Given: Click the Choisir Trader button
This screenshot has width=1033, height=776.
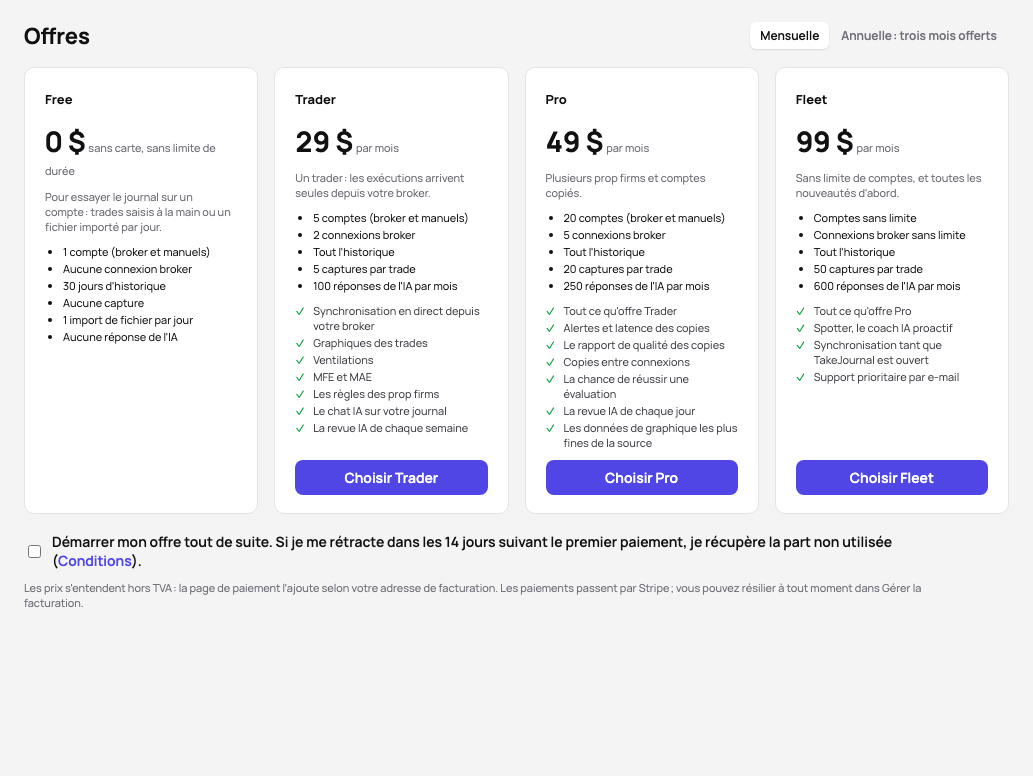Looking at the screenshot, I should 391,478.
